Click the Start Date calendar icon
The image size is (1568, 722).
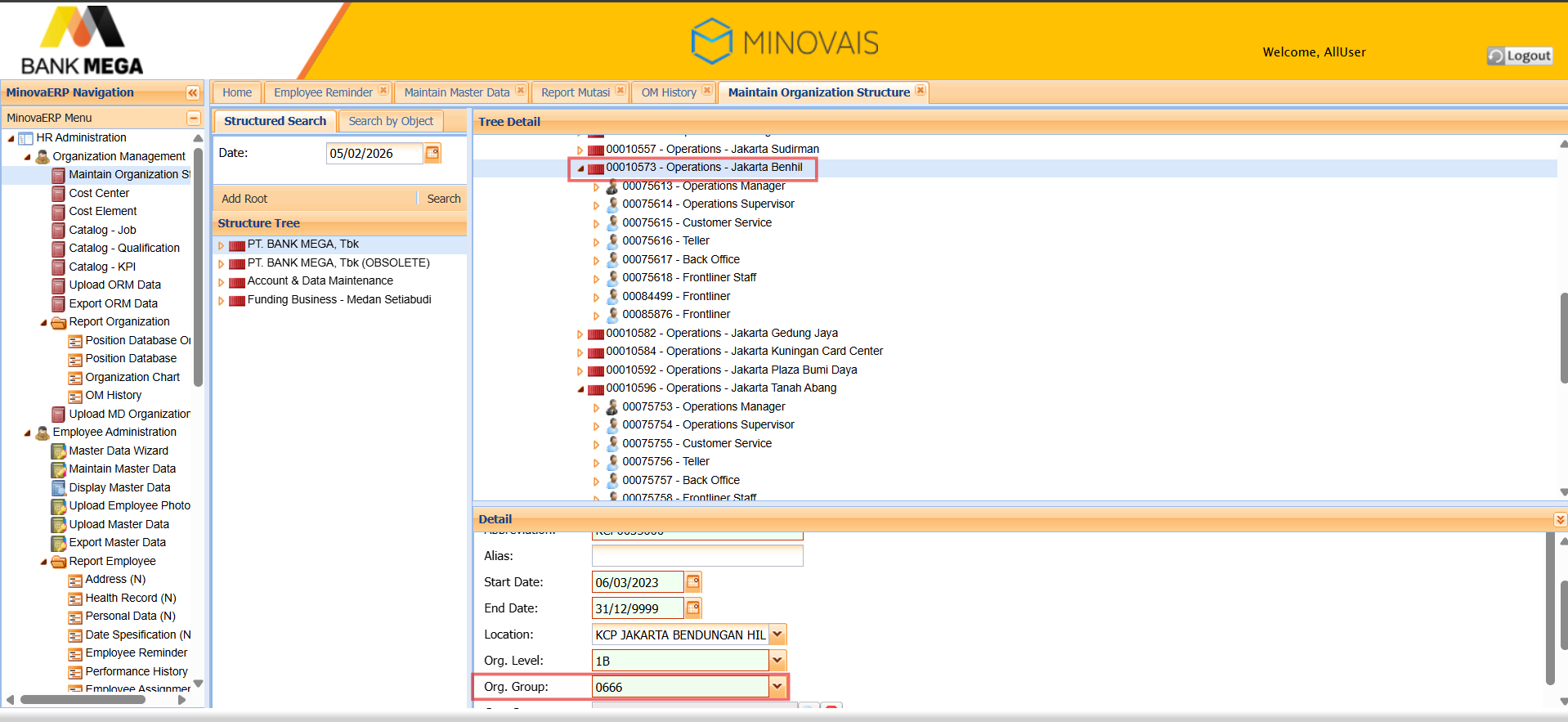pos(693,582)
